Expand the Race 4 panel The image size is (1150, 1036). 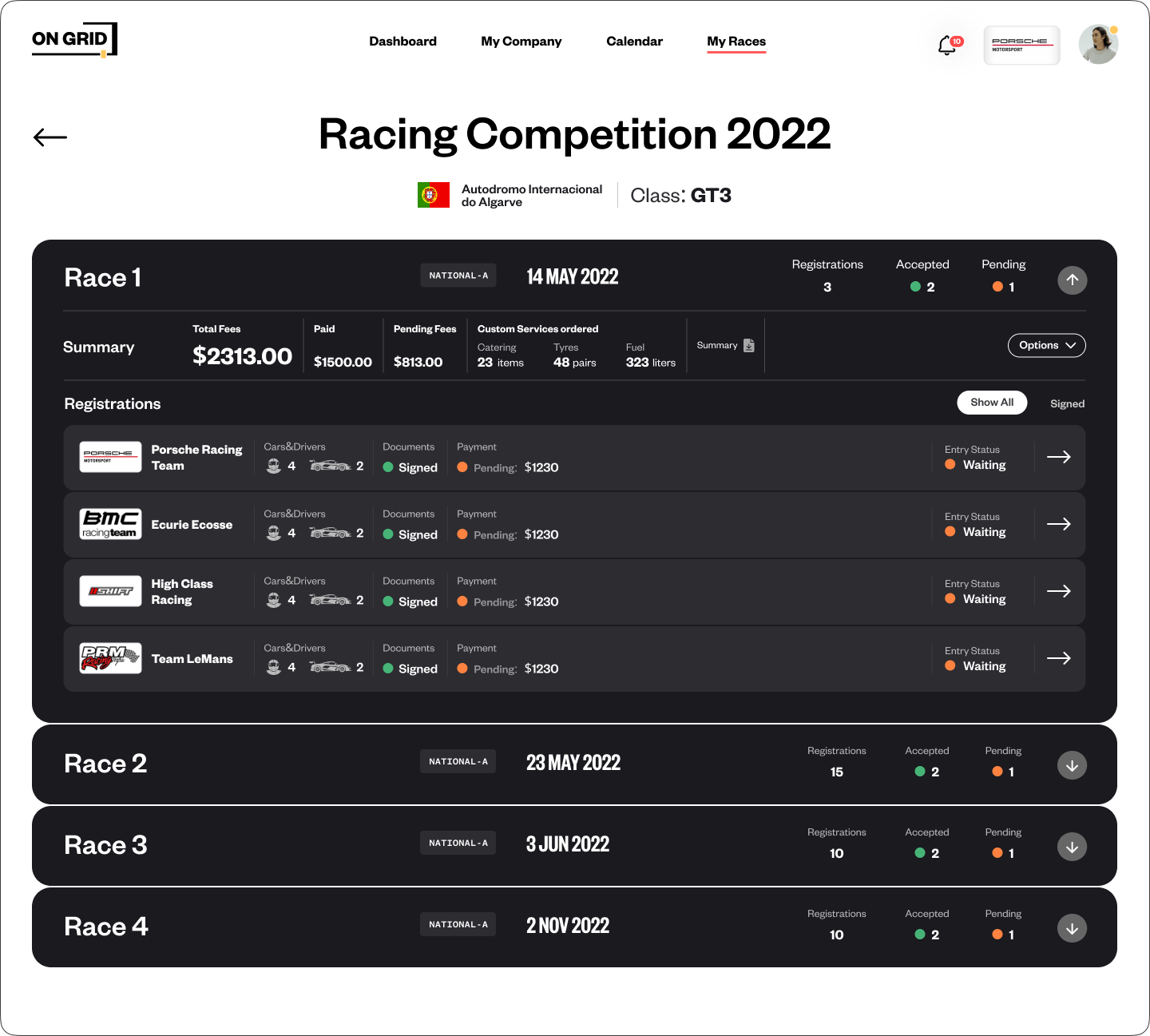[1072, 928]
